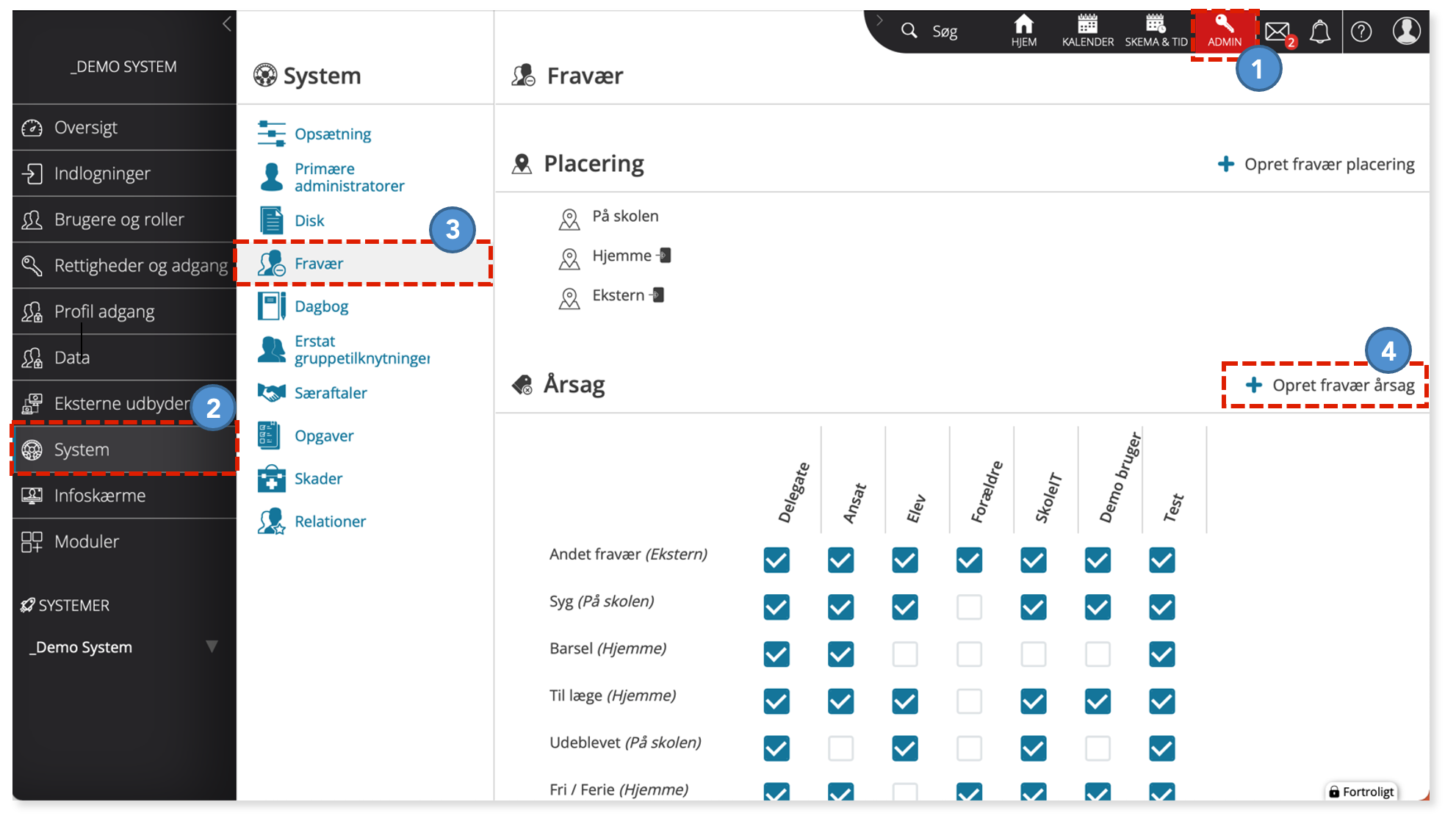The height and width of the screenshot is (824, 1456).
Task: Click the Søg search field
Action: pyautogui.click(x=945, y=32)
